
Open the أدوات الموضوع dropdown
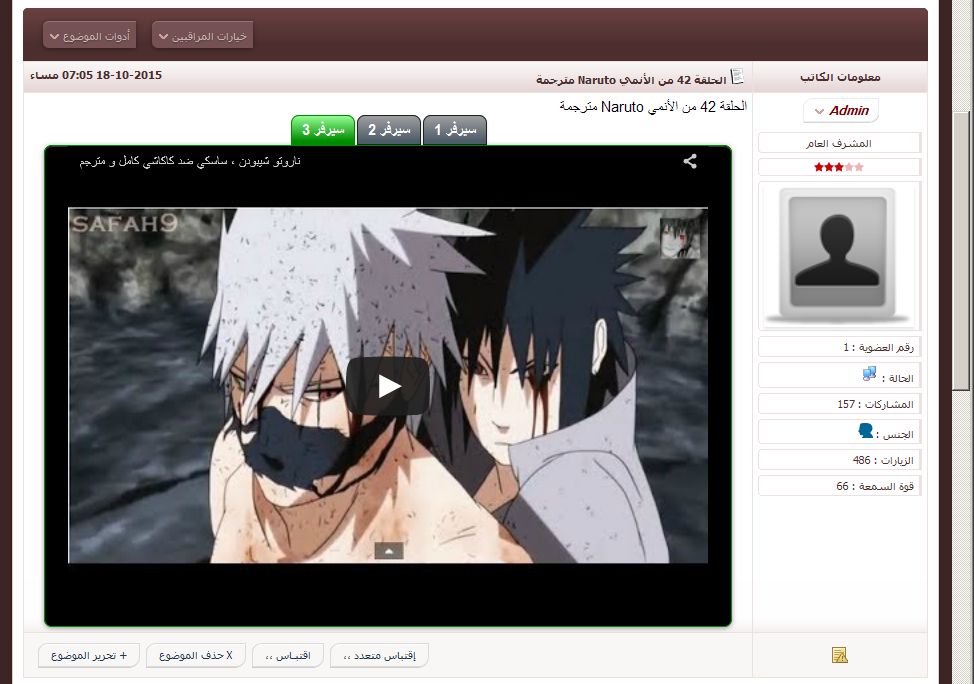point(89,35)
